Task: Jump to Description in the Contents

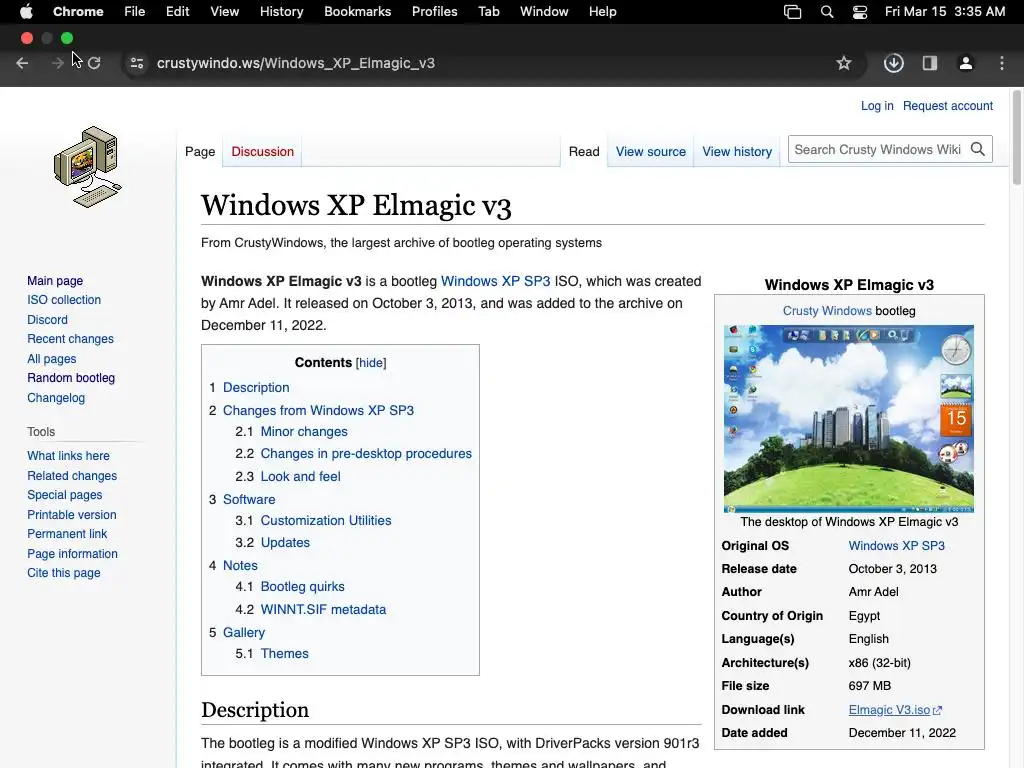Action: (256, 388)
